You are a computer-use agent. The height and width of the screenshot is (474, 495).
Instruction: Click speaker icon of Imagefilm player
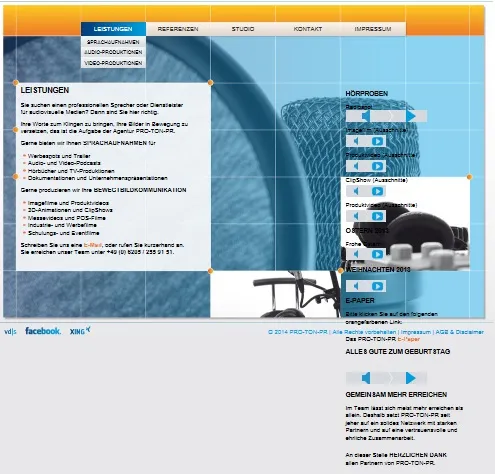[356, 141]
